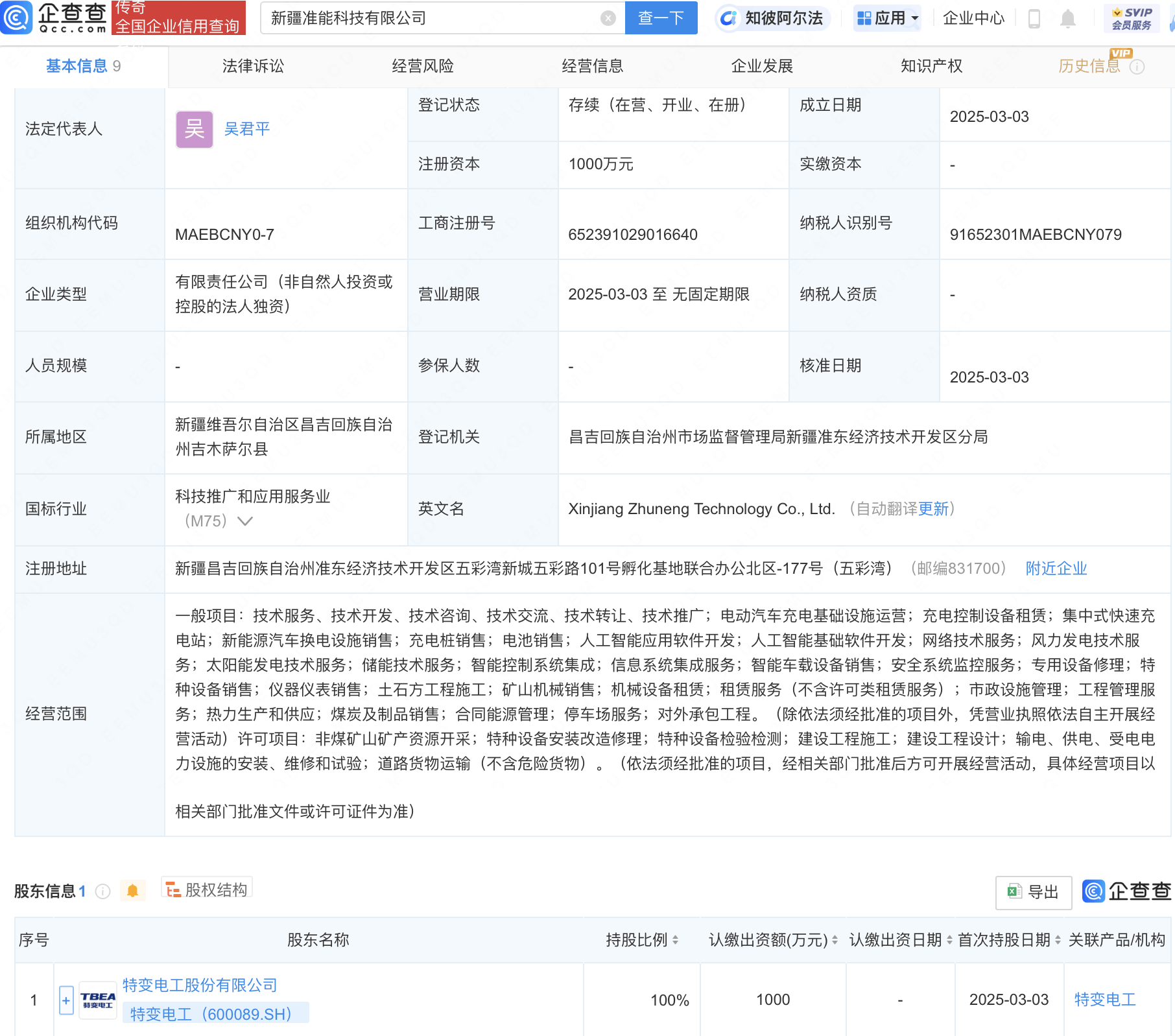Image resolution: width=1175 pixels, height=1036 pixels.
Task: Click the Qichacha logo in header
Action: 54,18
